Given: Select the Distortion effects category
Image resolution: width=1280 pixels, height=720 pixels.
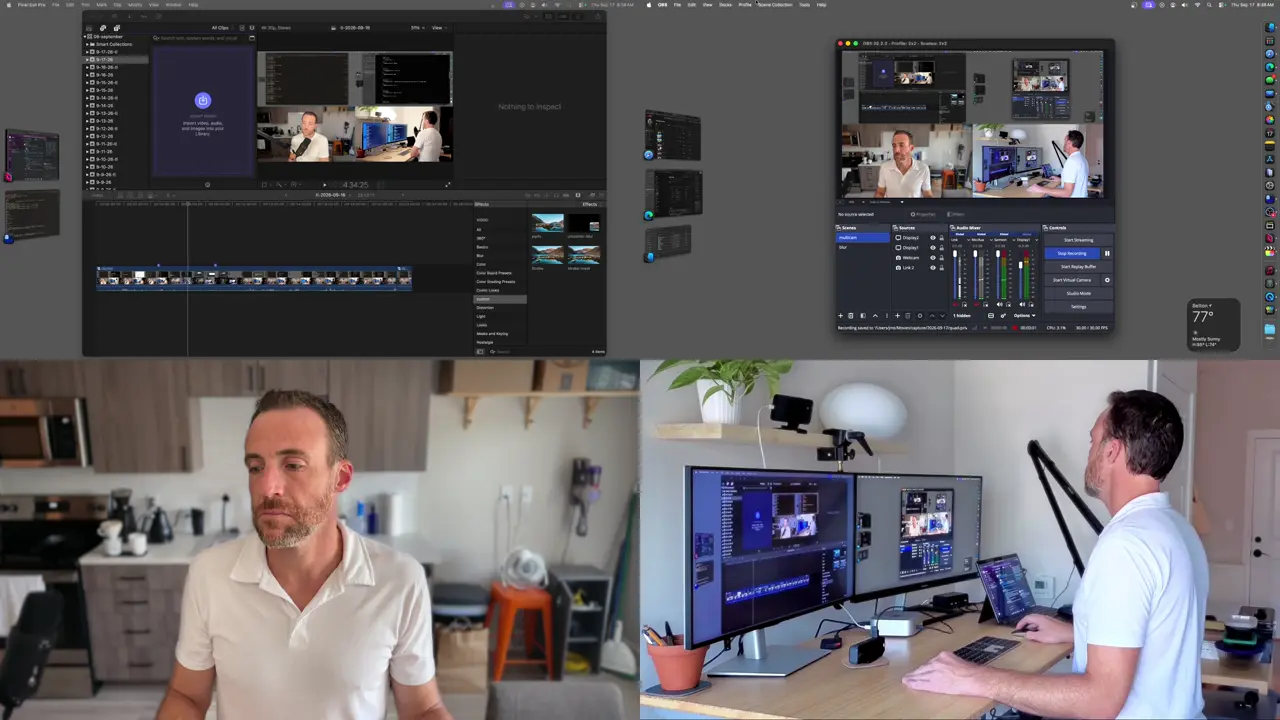Looking at the screenshot, I should (485, 307).
